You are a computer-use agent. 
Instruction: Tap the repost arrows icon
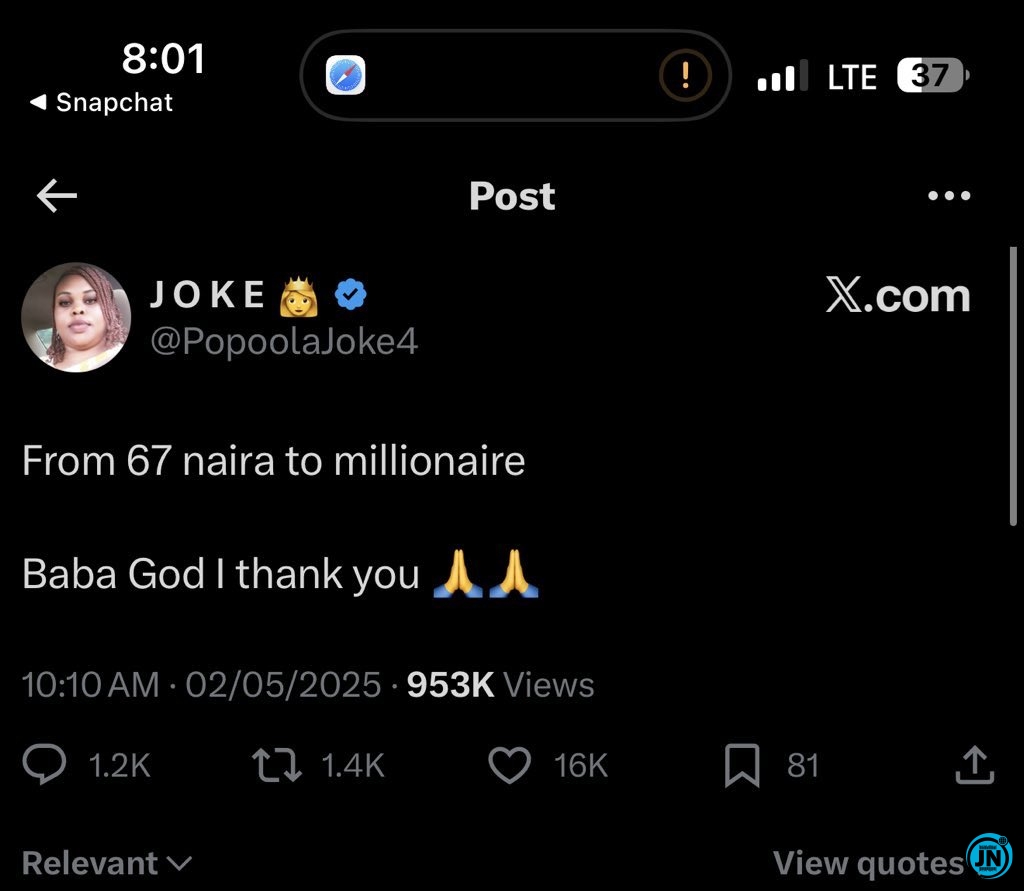[275, 765]
